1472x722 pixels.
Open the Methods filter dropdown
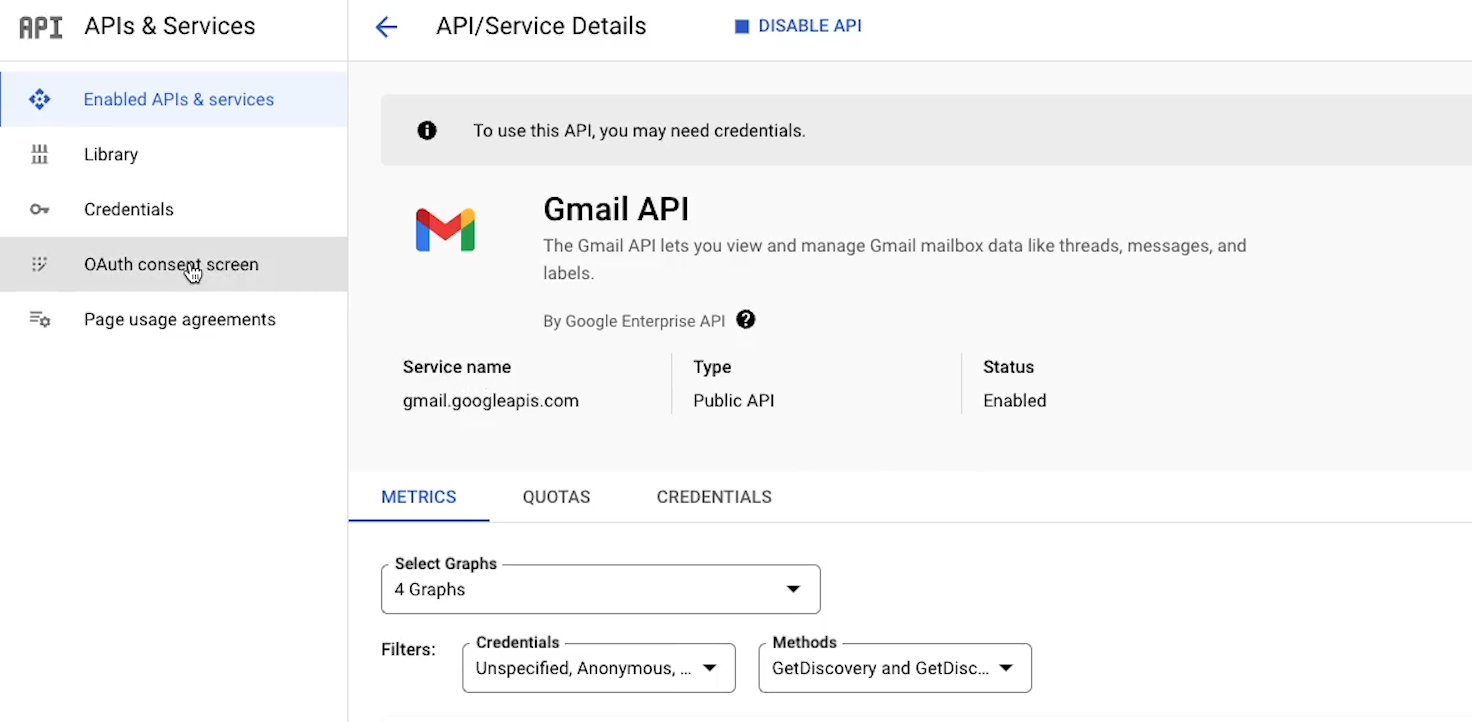click(895, 668)
